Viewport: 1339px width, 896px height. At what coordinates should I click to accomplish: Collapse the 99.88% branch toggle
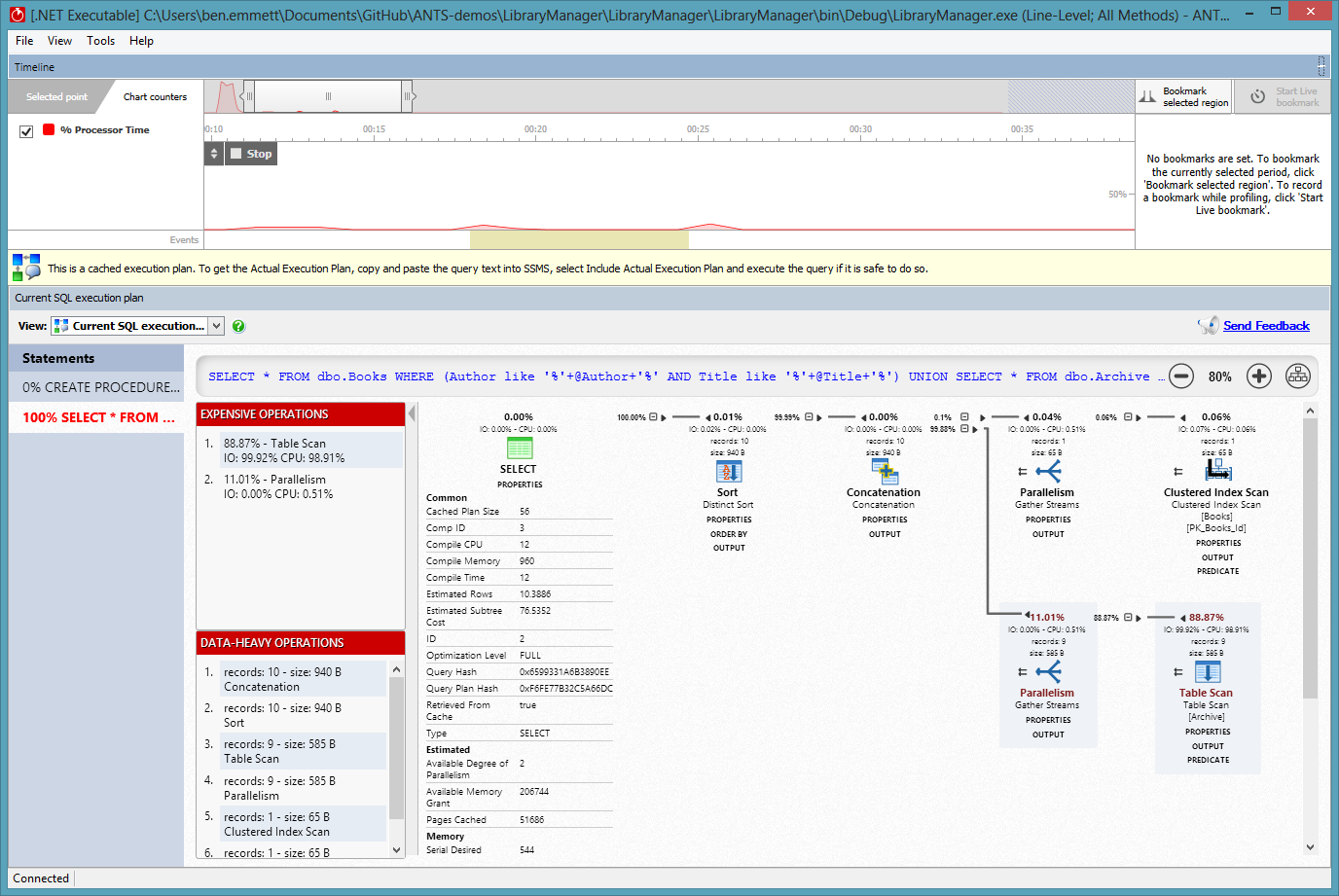click(x=964, y=429)
